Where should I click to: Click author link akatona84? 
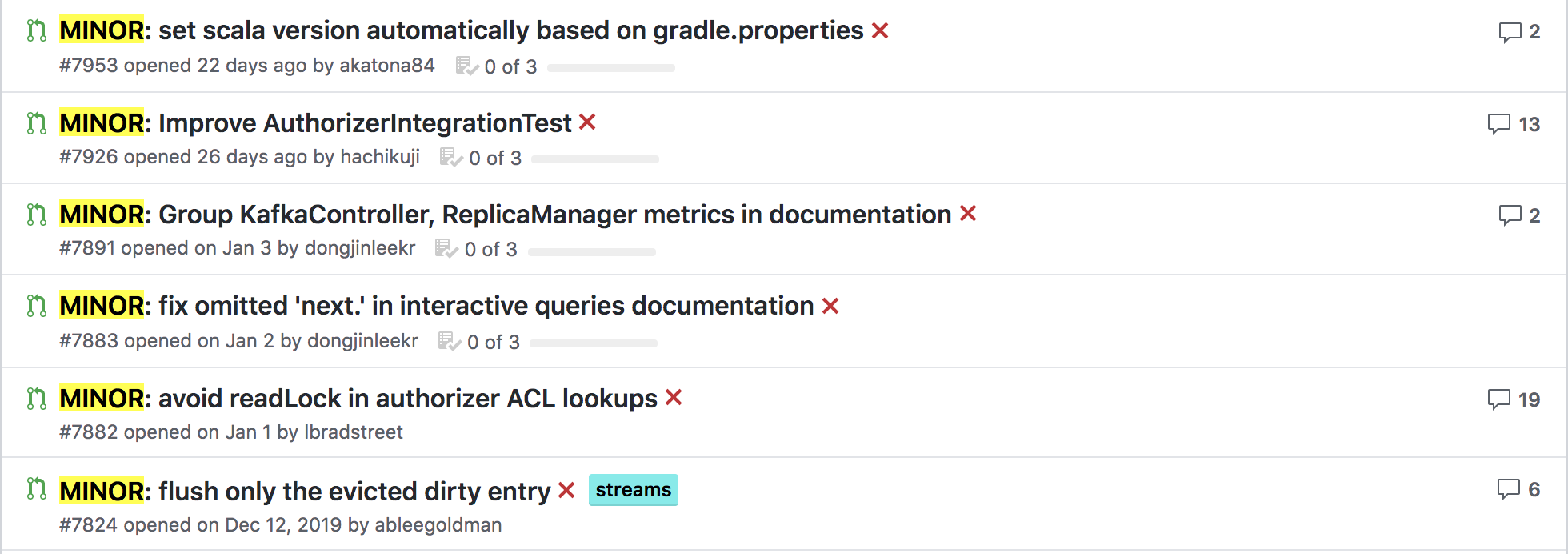387,66
